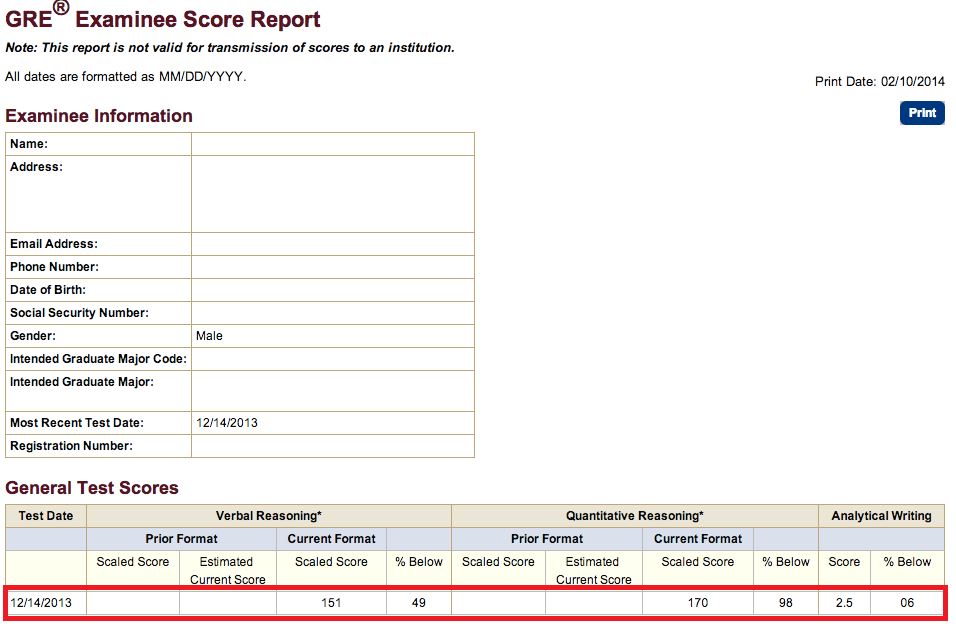Viewport: 956px width, 638px height.
Task: Click the Name: label cell
Action: (98, 144)
